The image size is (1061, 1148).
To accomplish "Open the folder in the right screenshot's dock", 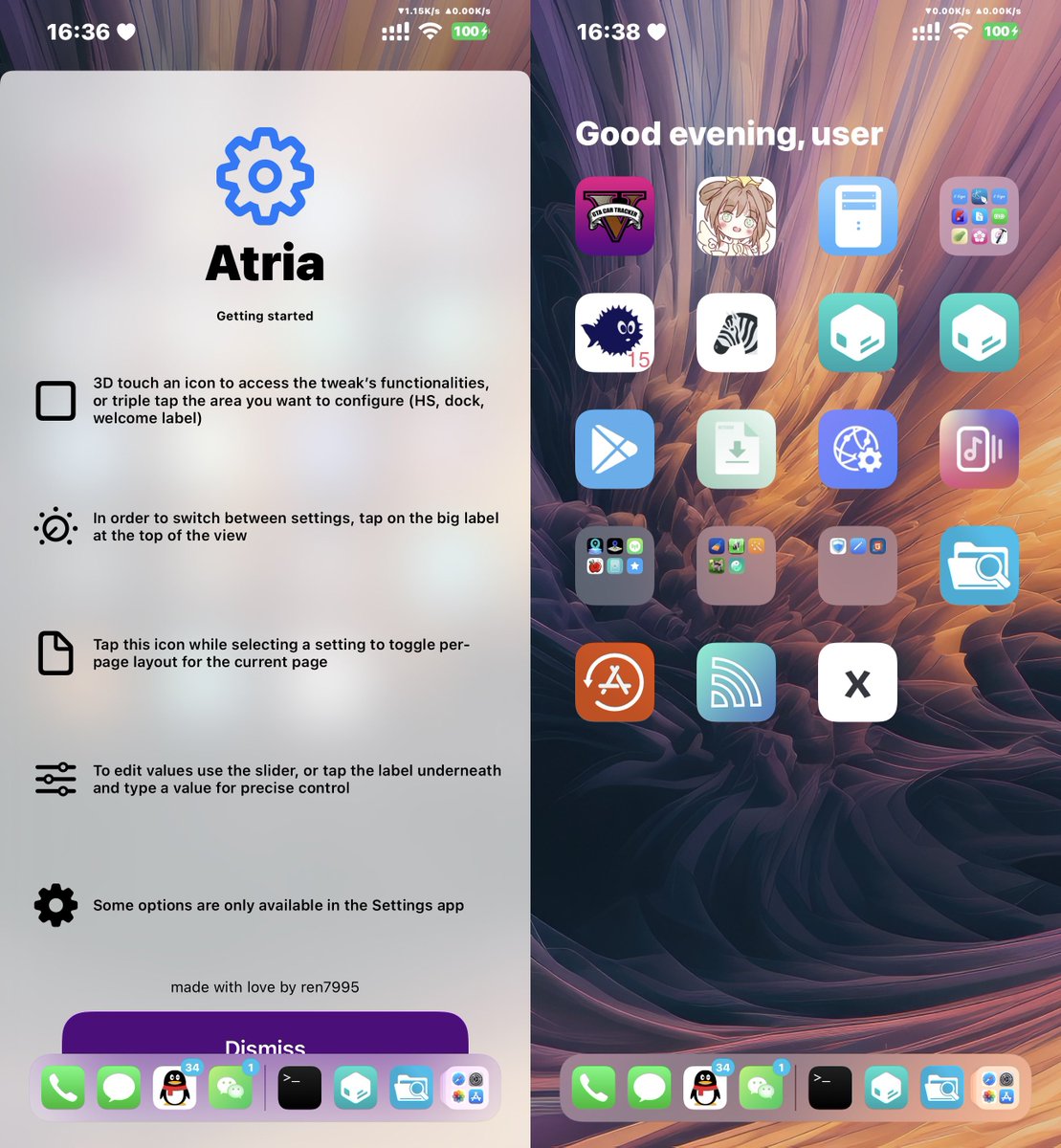I will [998, 1088].
